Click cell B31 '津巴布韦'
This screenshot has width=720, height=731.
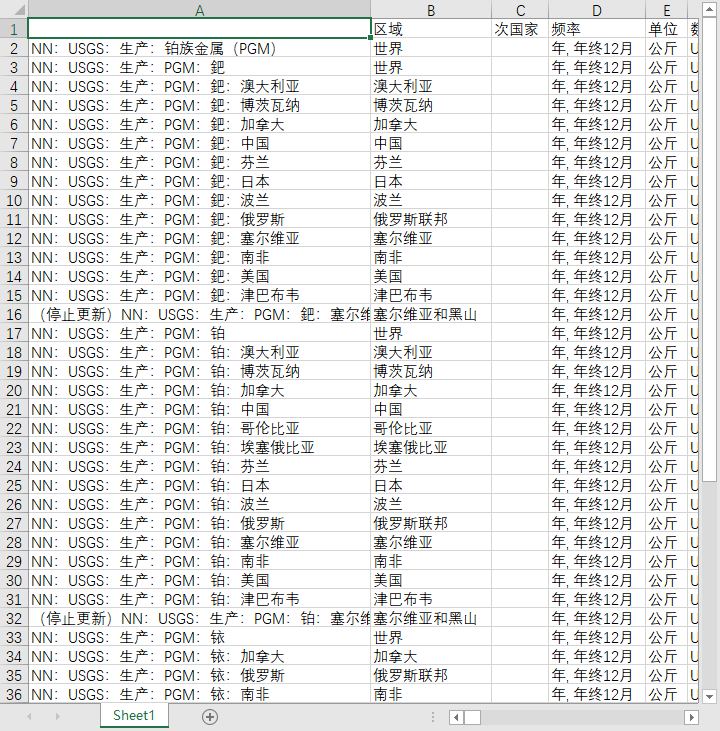click(431, 600)
